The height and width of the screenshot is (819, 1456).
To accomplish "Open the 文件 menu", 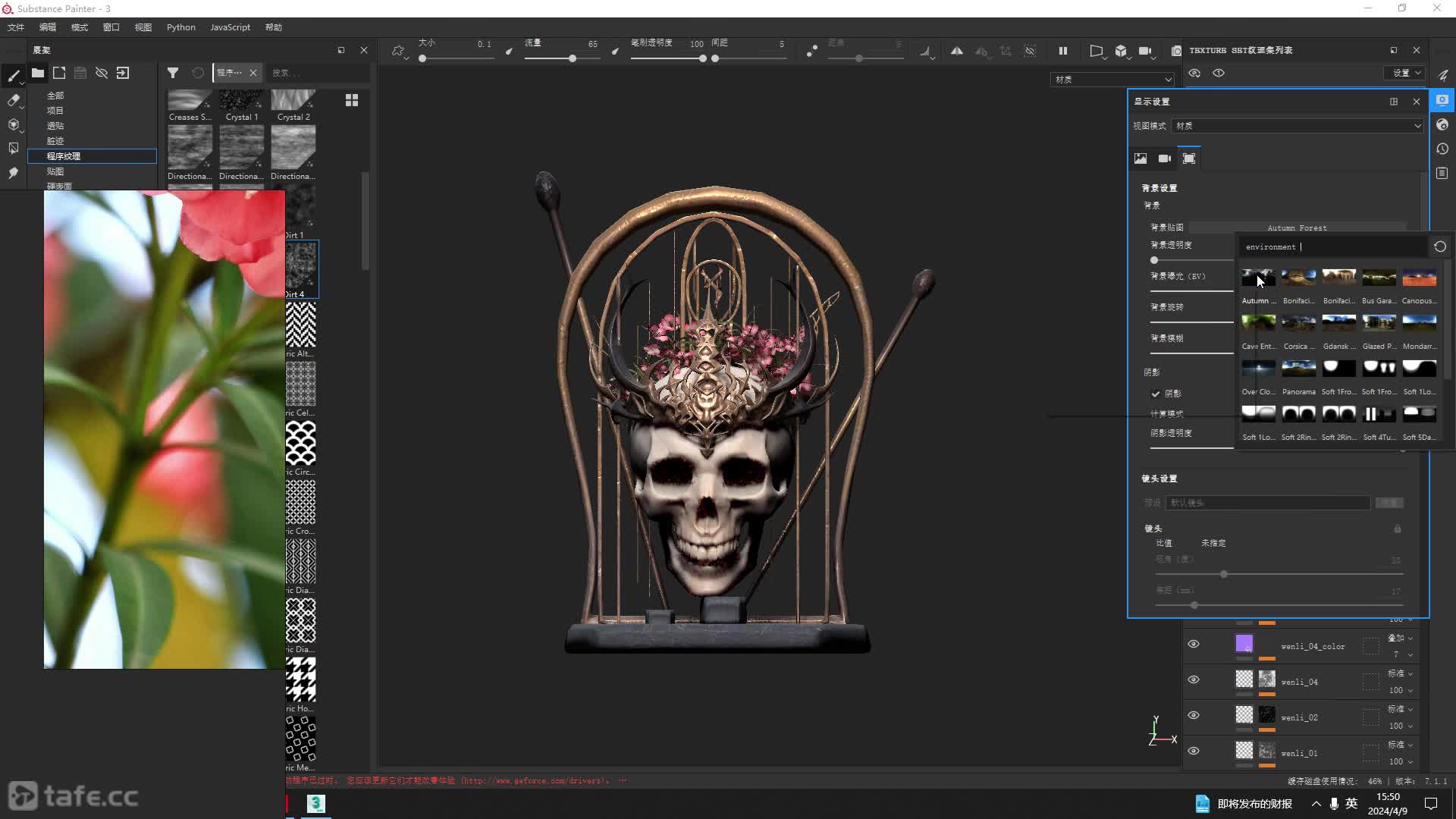I will tap(16, 27).
